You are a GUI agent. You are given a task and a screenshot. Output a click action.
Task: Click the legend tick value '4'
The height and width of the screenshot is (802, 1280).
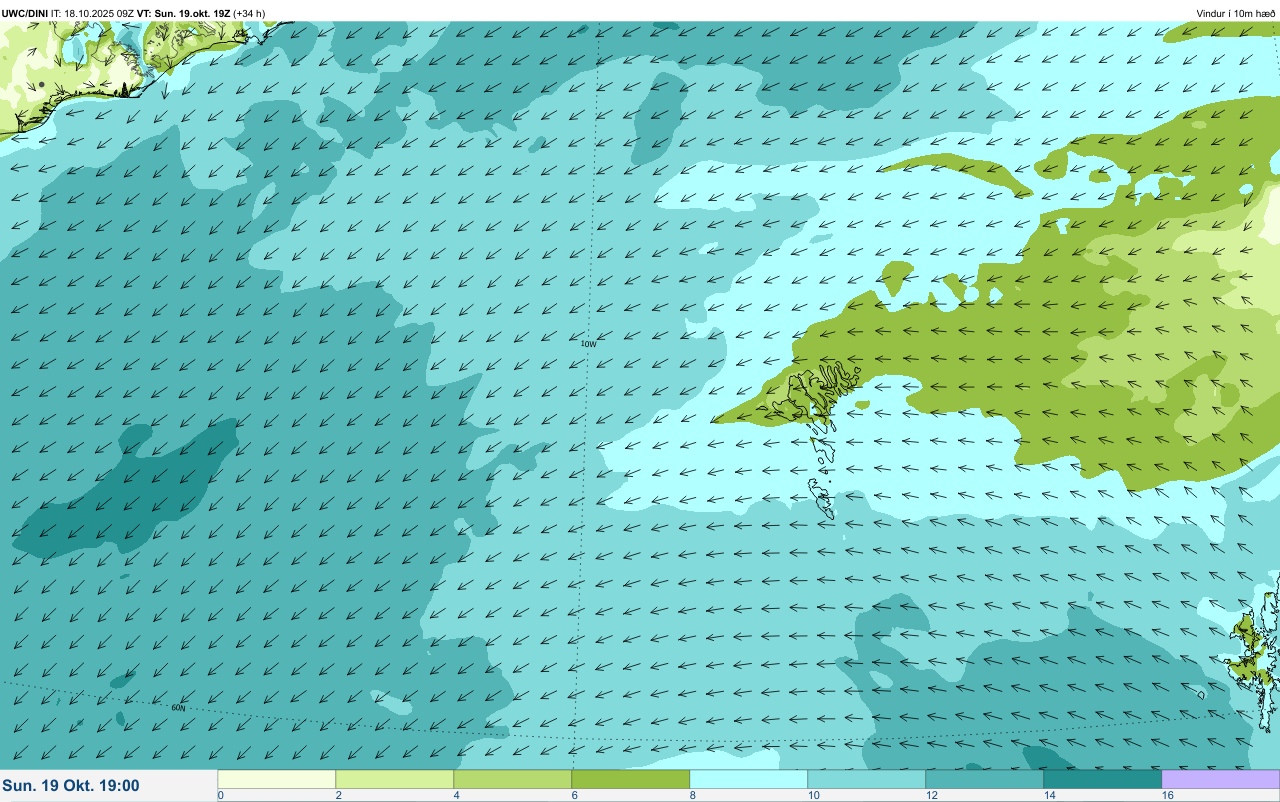pyautogui.click(x=456, y=795)
